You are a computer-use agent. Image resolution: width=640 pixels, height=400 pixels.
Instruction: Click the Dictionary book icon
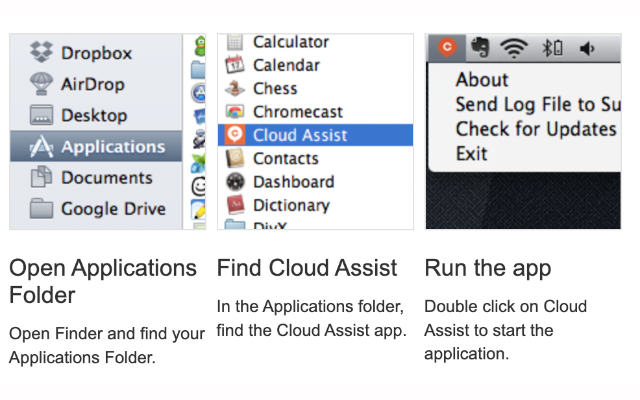coord(235,205)
